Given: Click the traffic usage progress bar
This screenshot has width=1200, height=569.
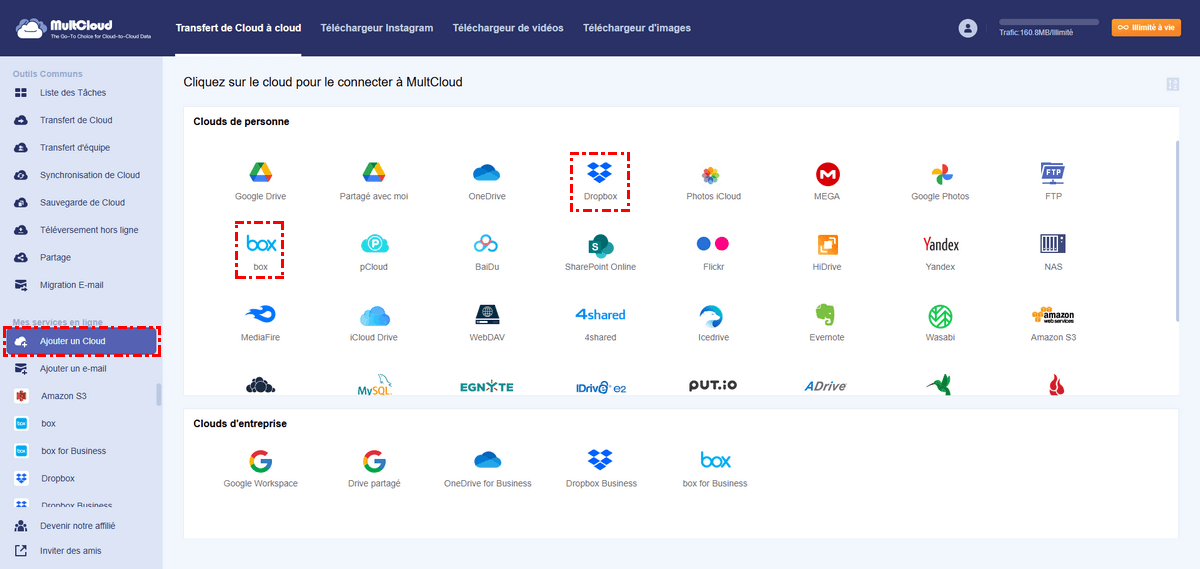Looking at the screenshot, I should pyautogui.click(x=1048, y=21).
